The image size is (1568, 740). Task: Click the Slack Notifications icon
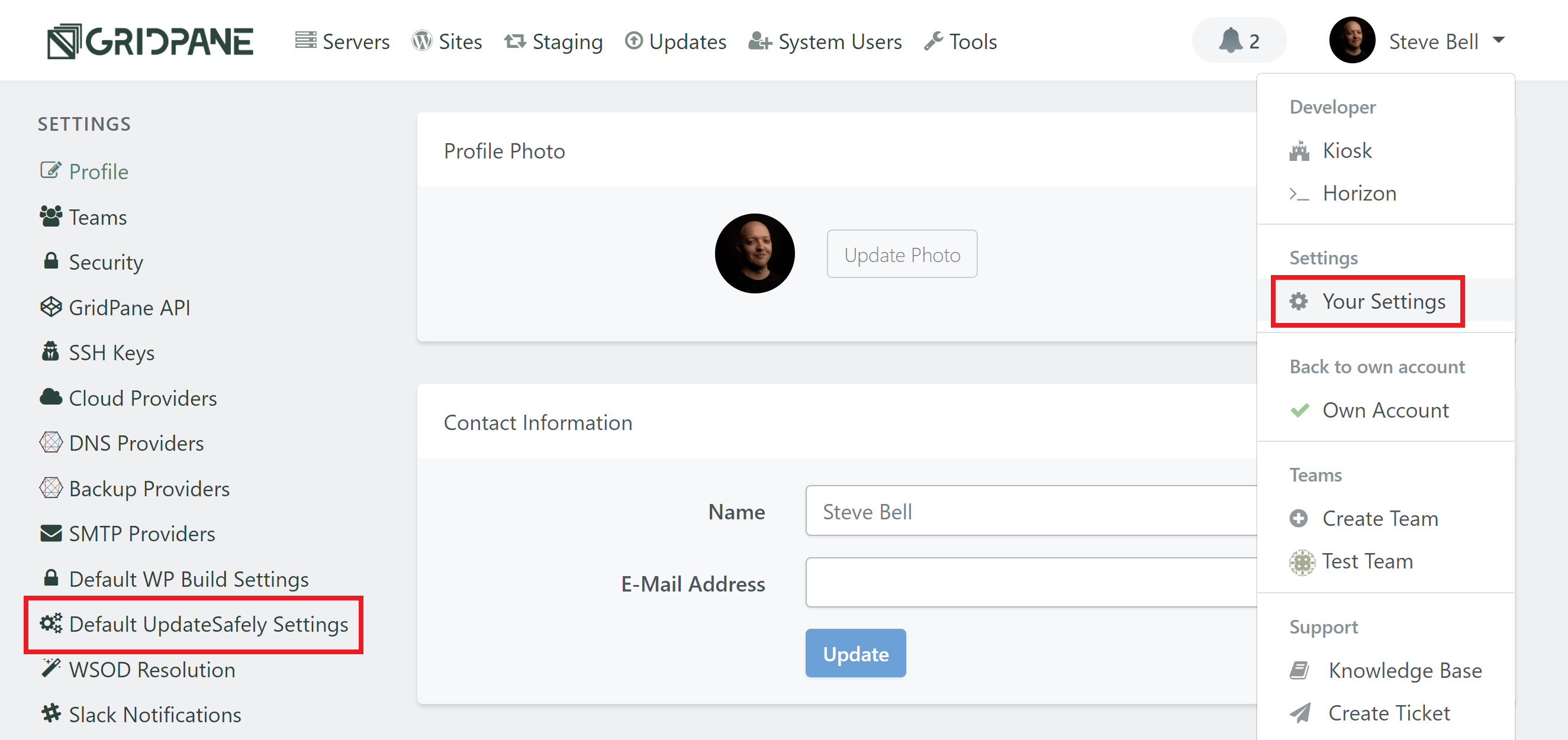[x=50, y=713]
